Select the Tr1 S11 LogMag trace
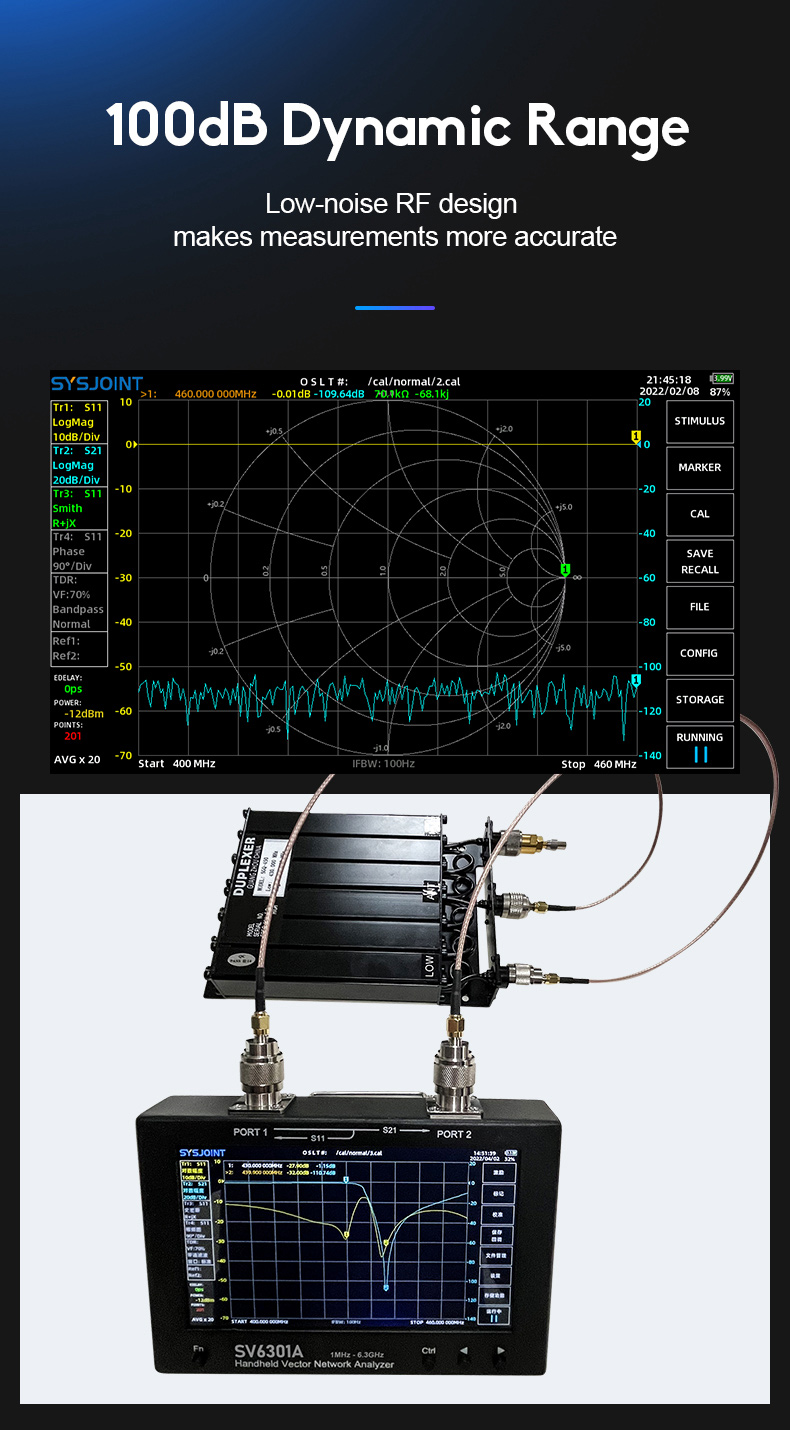The image size is (790, 1430). click(78, 422)
